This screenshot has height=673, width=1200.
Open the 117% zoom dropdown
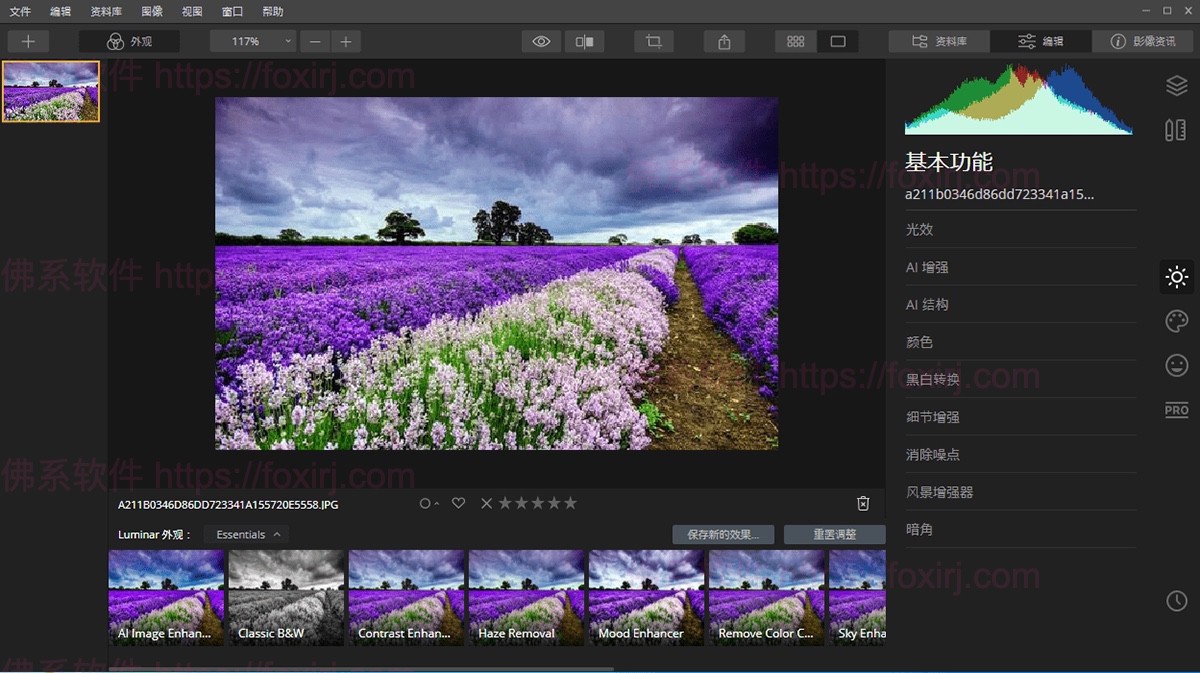tap(252, 42)
